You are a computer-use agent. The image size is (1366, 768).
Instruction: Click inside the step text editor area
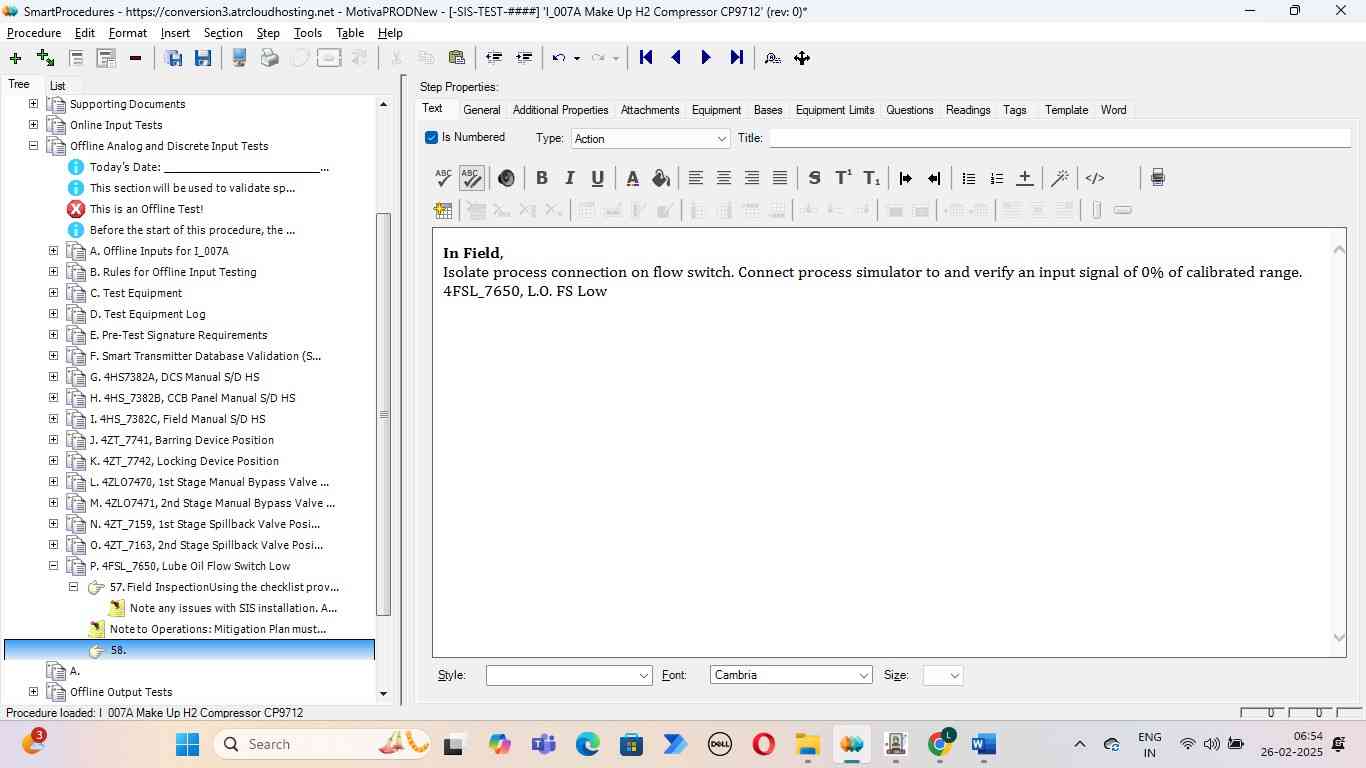click(881, 443)
